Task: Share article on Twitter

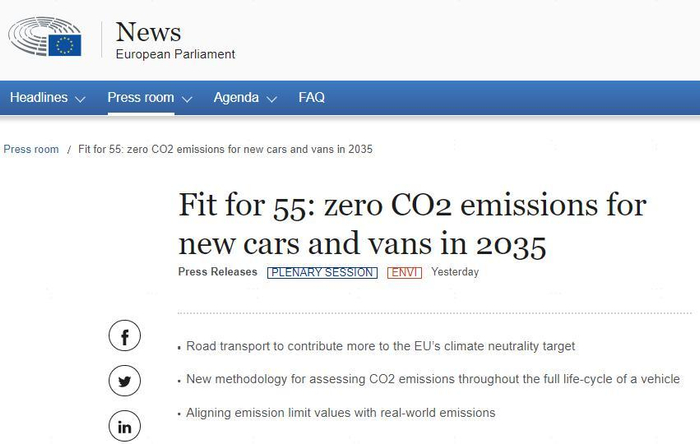Action: (x=125, y=381)
